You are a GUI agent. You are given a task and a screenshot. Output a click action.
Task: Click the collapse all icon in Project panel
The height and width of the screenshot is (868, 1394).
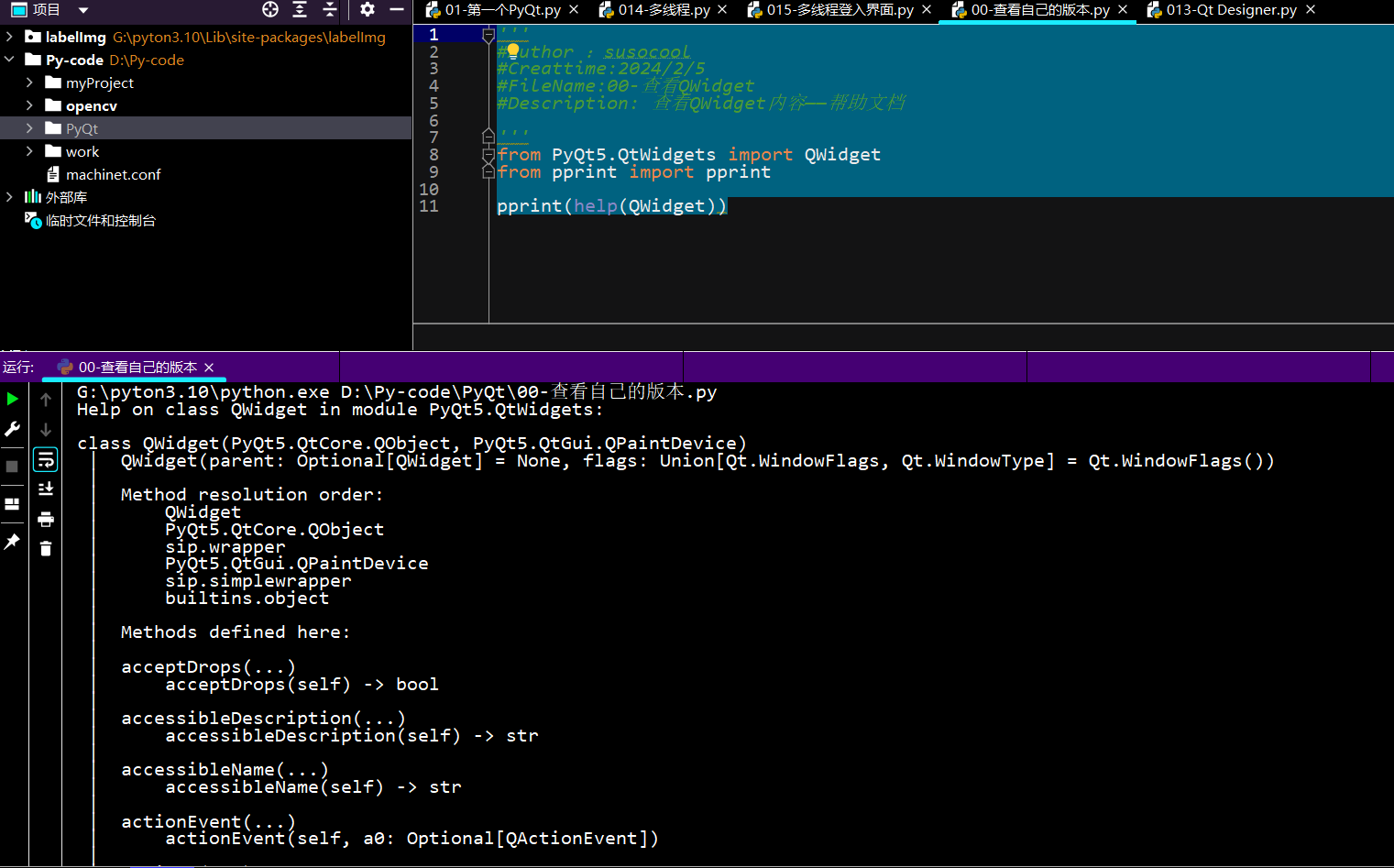[x=330, y=9]
